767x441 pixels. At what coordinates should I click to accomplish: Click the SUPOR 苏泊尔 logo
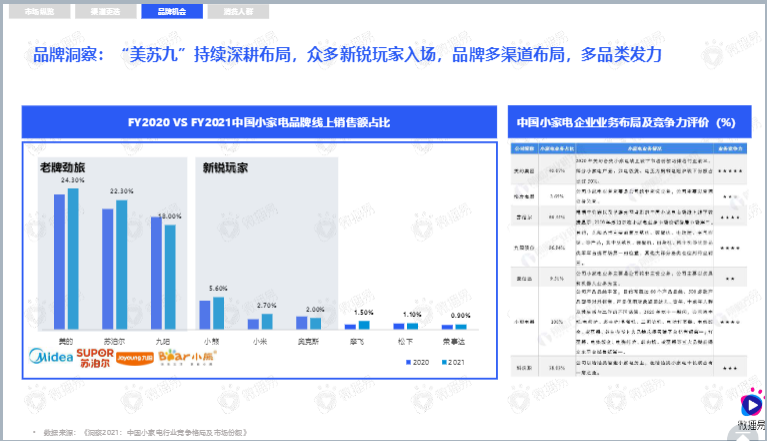point(95,358)
